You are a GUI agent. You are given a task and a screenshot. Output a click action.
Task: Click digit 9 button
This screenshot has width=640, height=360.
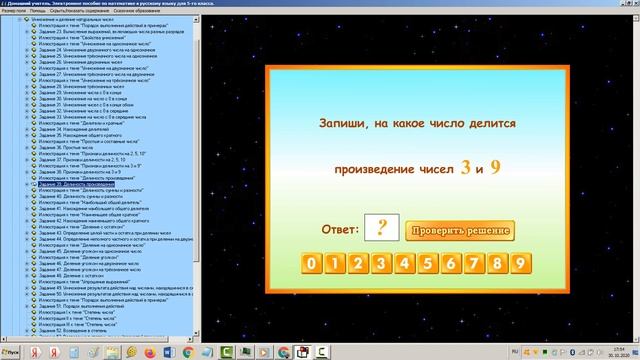pos(521,263)
